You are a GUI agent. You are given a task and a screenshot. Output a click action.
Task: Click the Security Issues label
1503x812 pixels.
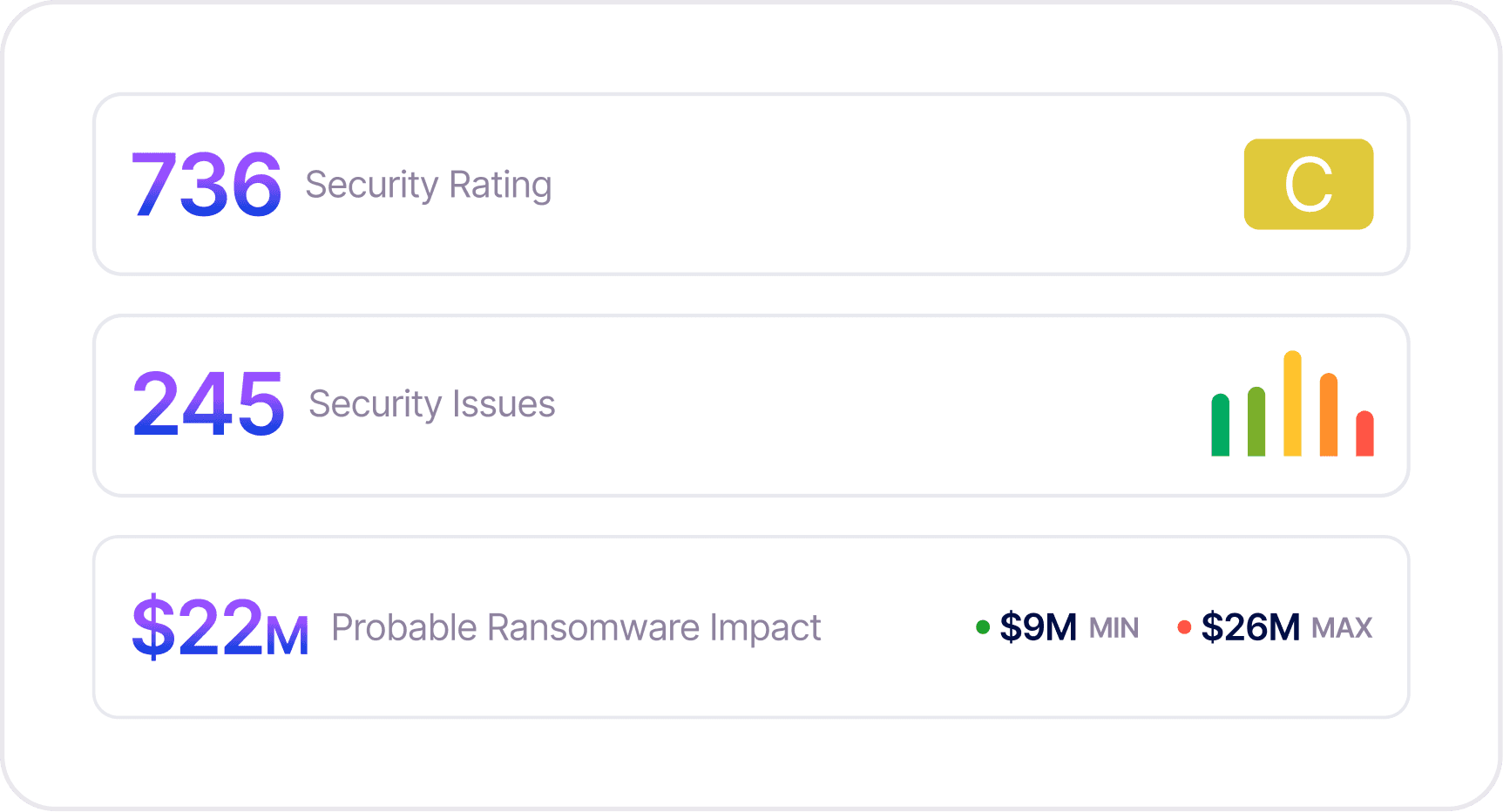pos(432,403)
